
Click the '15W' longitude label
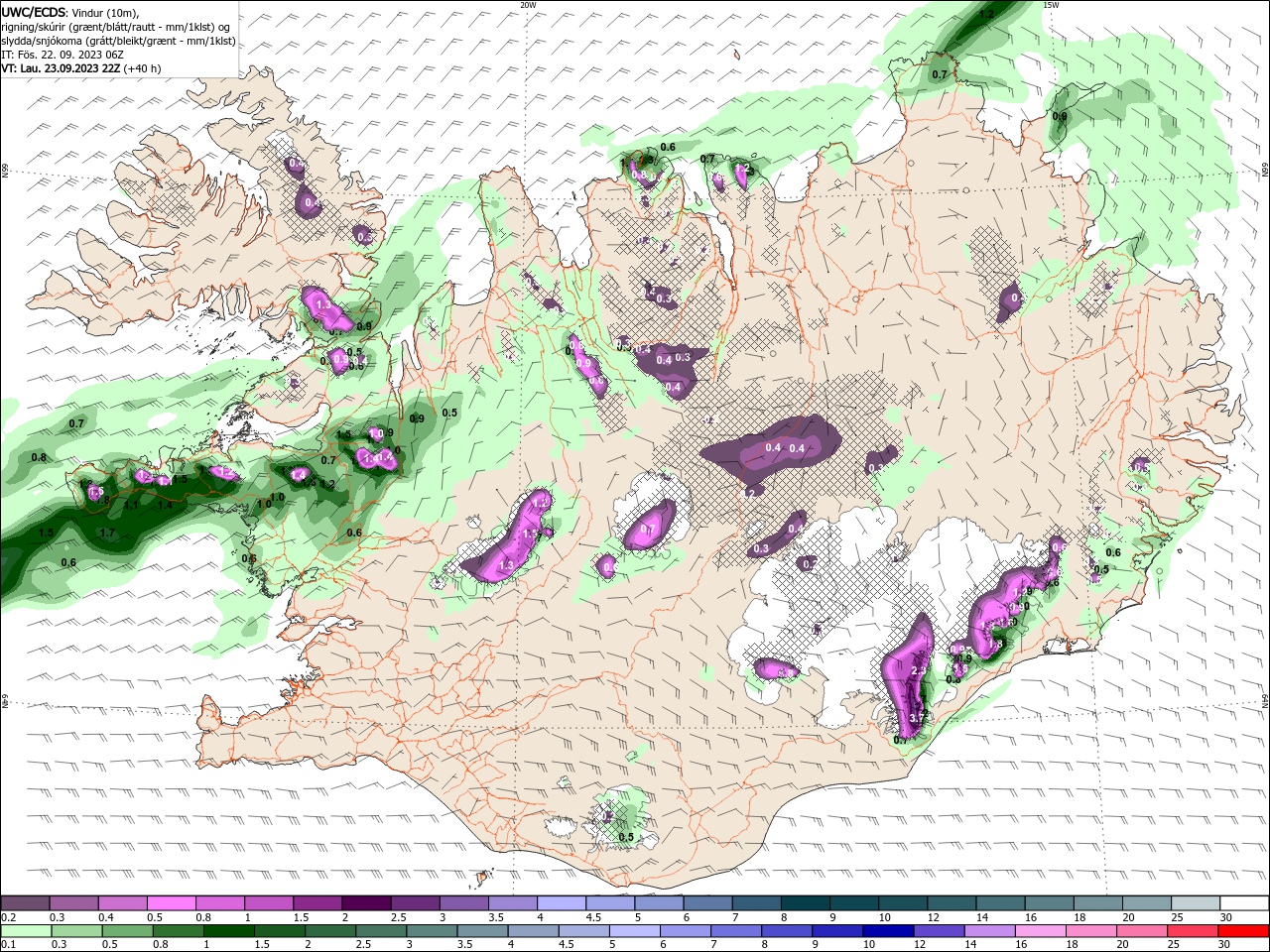[1051, 5]
